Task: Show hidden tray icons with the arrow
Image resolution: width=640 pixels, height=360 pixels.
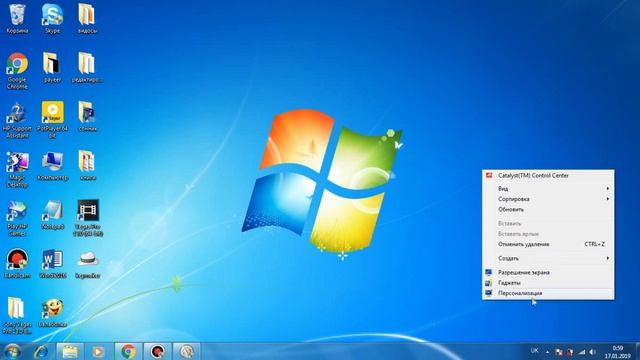Action: click(547, 352)
